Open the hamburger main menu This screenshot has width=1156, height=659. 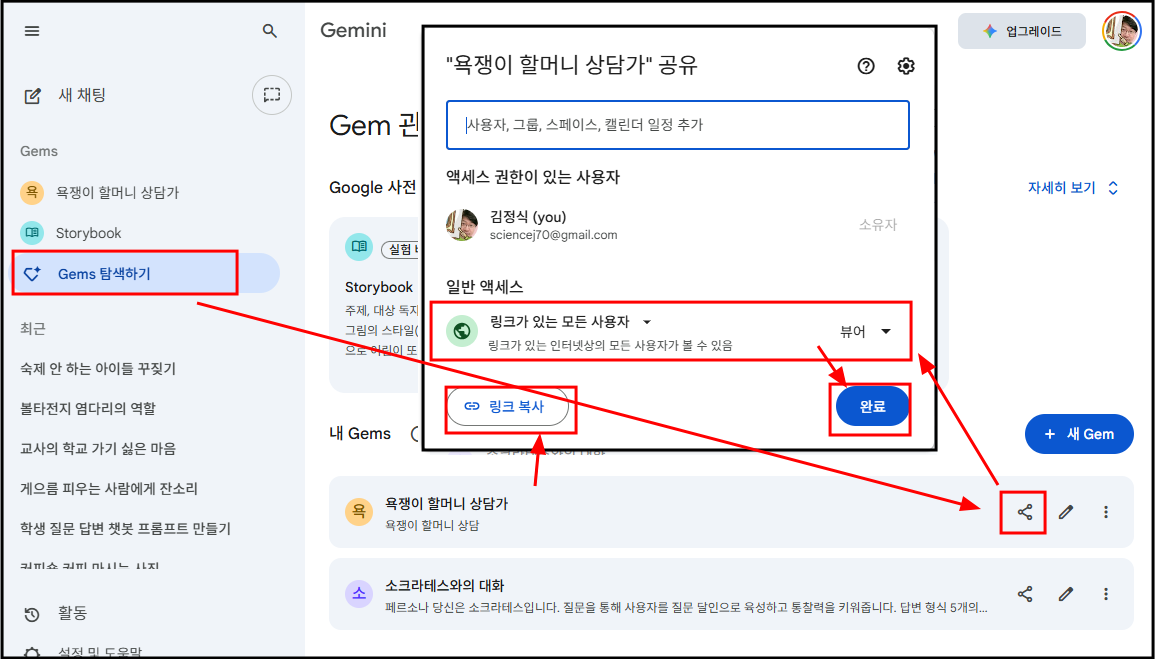(x=32, y=31)
